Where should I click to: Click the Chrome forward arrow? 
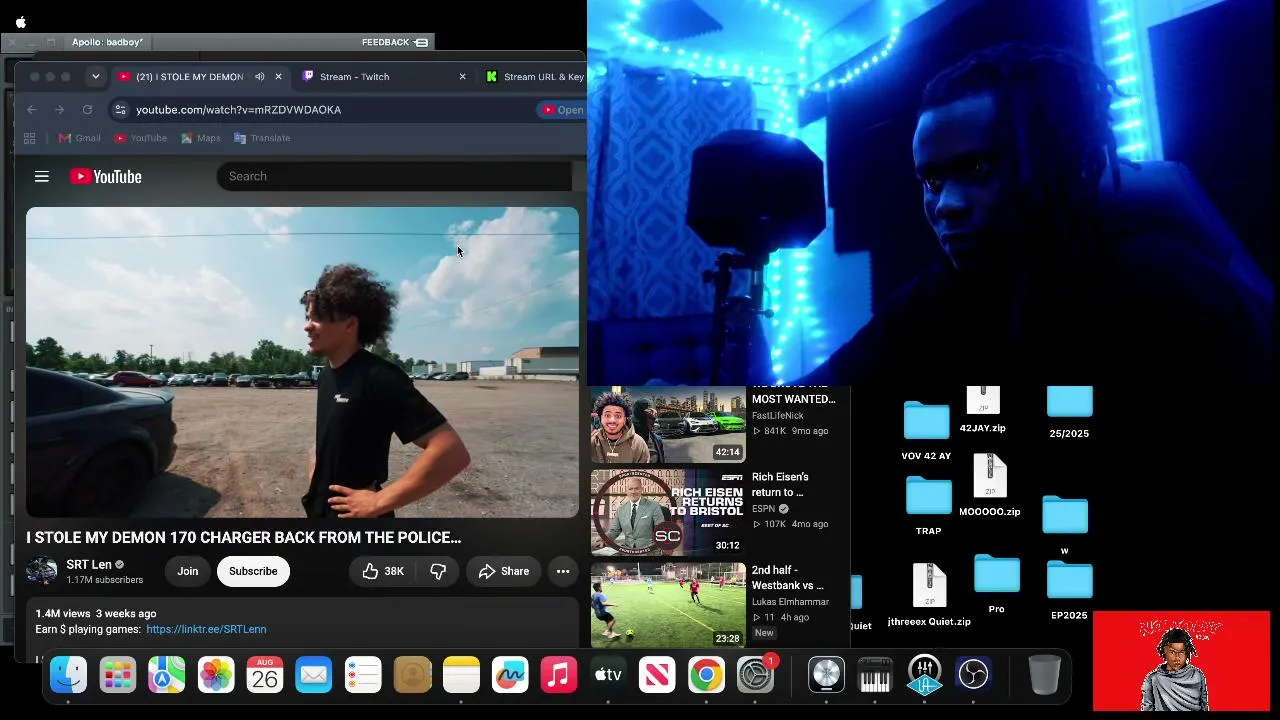click(x=59, y=110)
